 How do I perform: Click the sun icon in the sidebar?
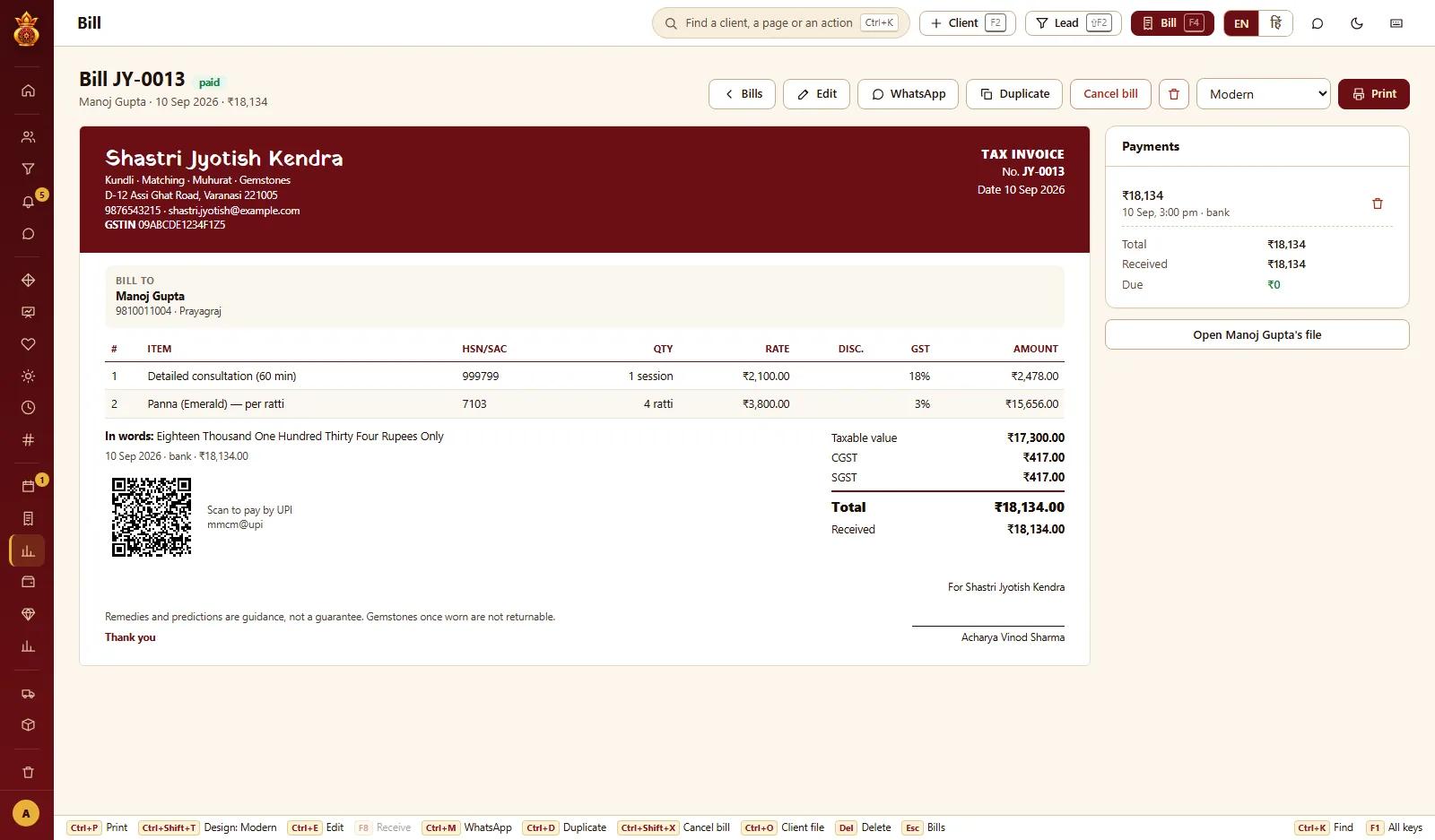click(28, 377)
